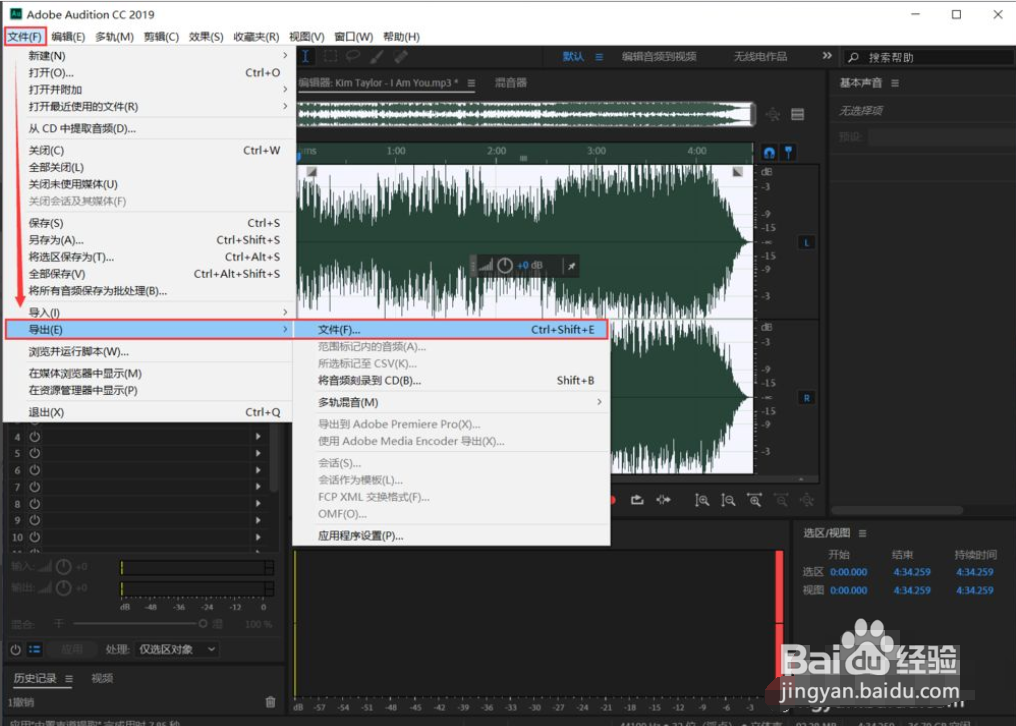Click the selection start time 0:00.000

[x=848, y=572]
